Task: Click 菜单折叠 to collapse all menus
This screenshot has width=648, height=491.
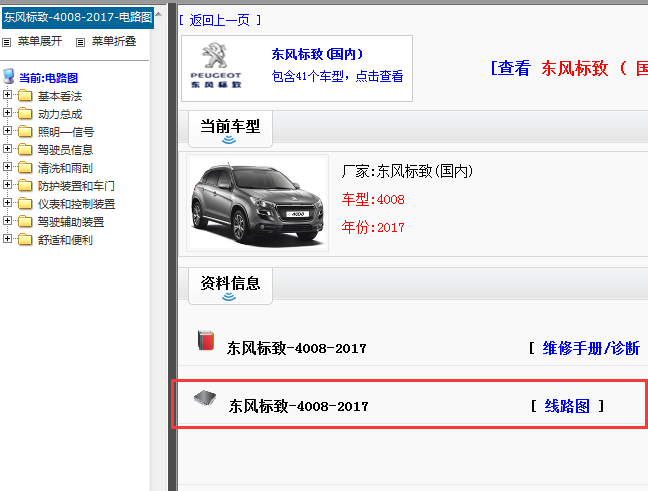Action: pyautogui.click(x=114, y=41)
